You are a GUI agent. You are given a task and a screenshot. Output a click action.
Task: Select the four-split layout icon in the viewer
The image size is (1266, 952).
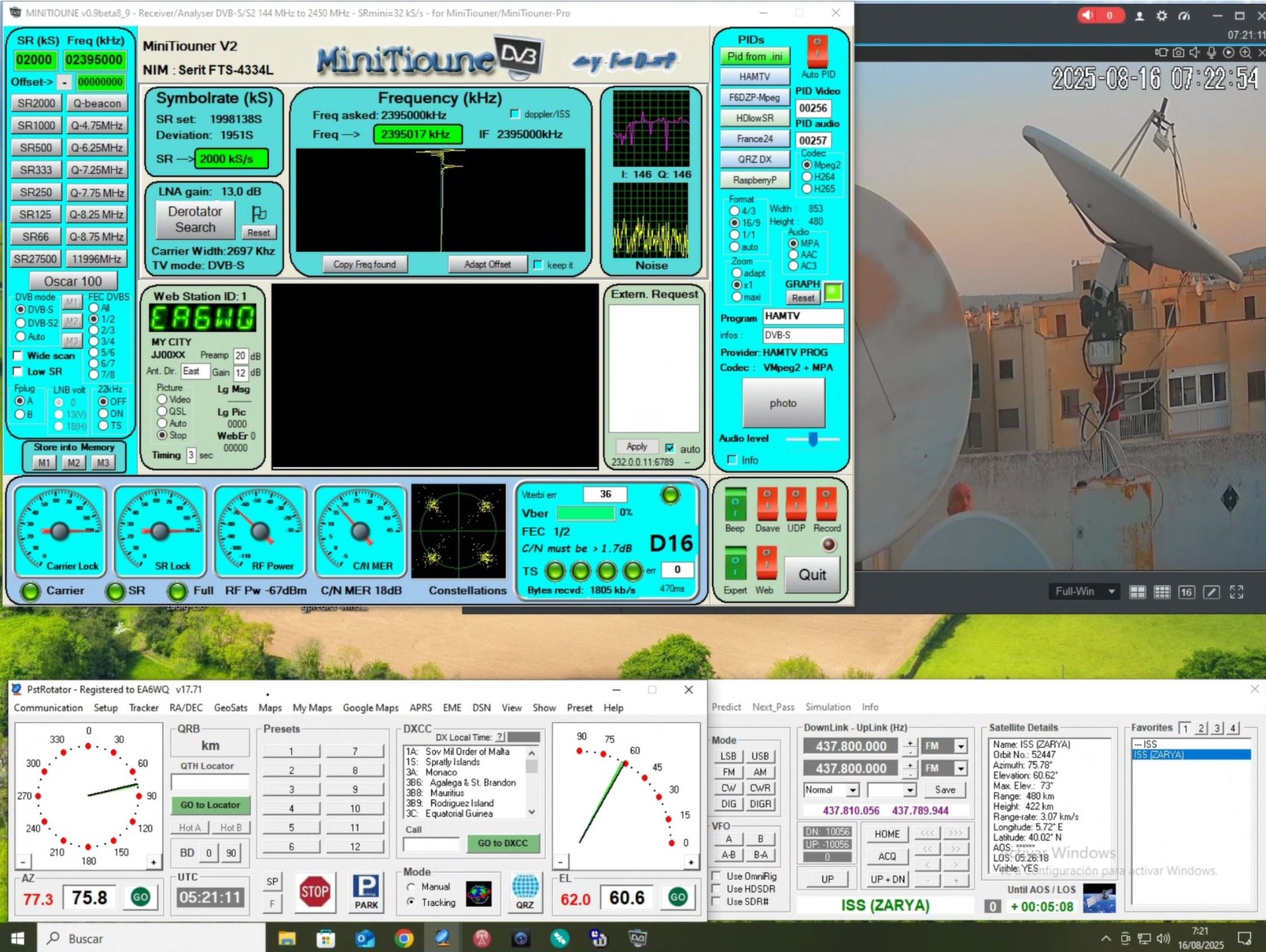click(x=1137, y=592)
